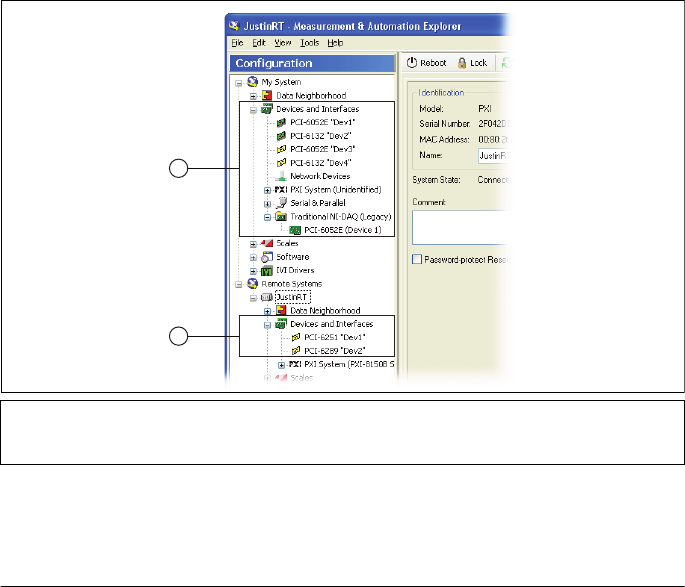Expand Data Neighborhood under My System
Screen dimensions: 685x587
(253, 96)
